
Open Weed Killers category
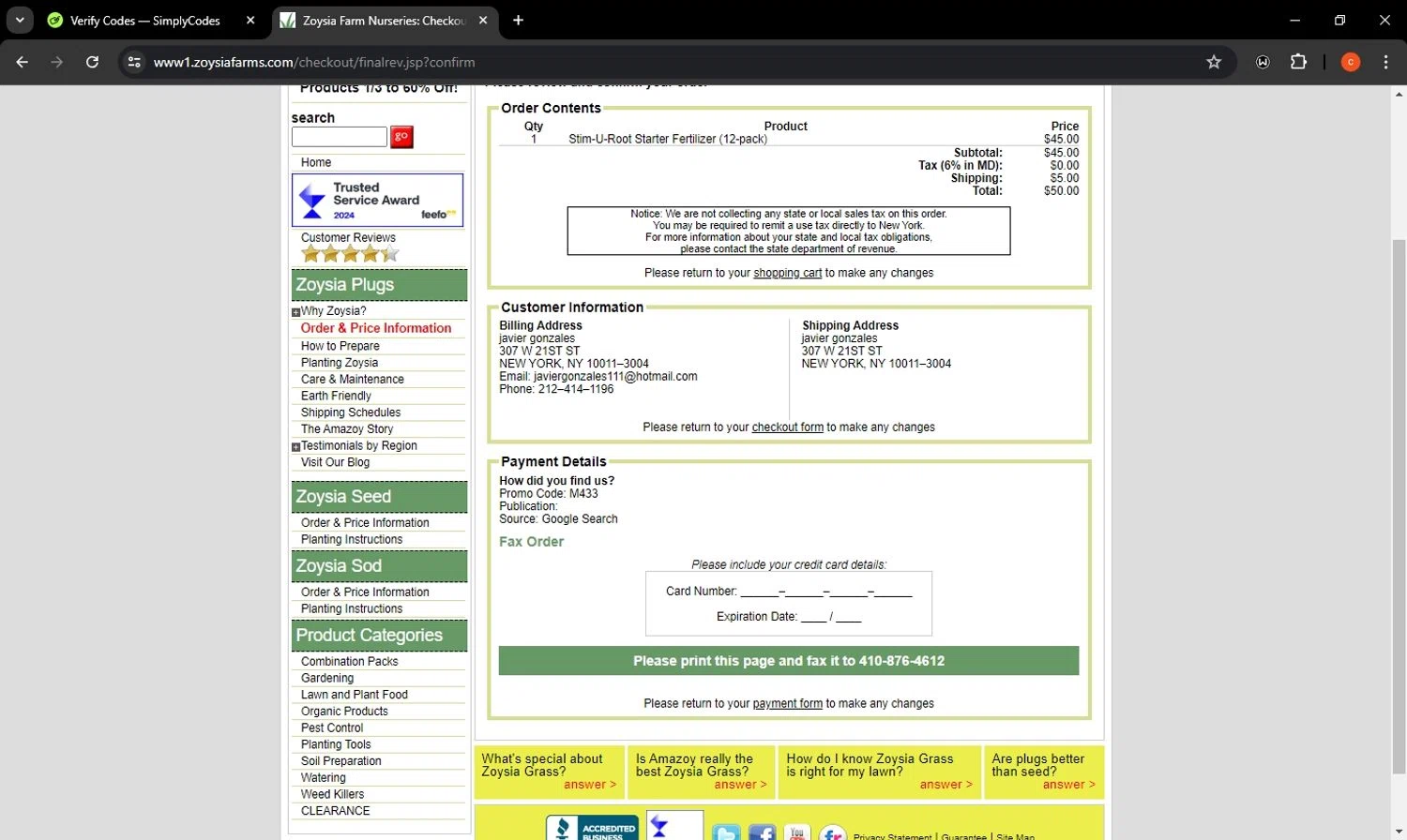click(x=332, y=795)
